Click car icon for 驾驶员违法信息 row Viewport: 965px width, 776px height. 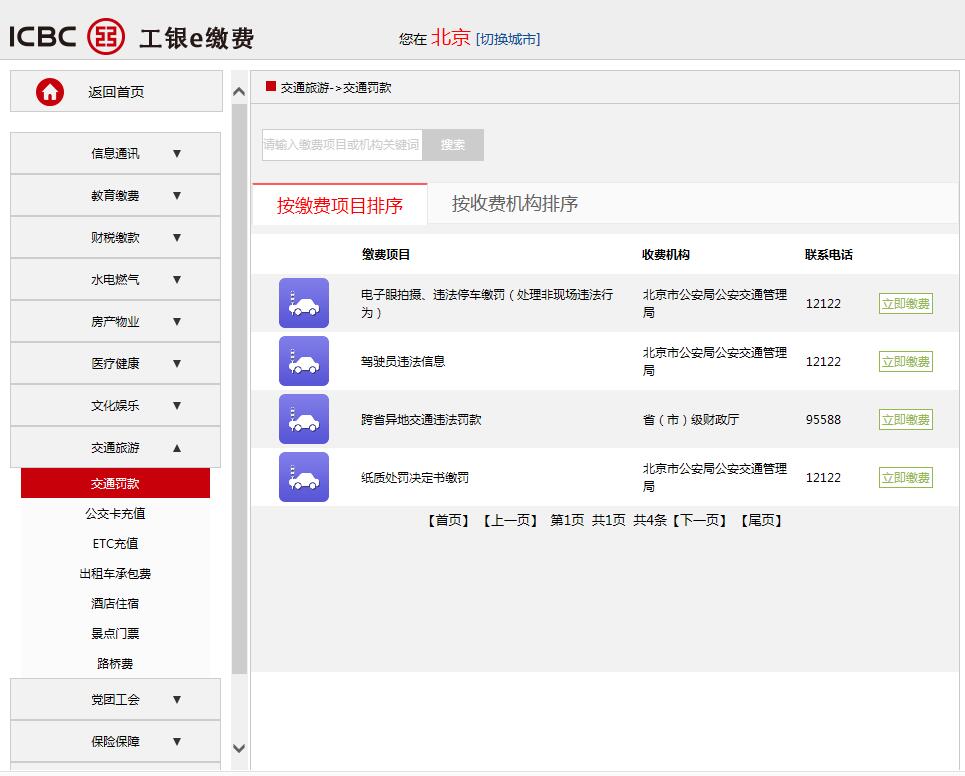coord(304,361)
